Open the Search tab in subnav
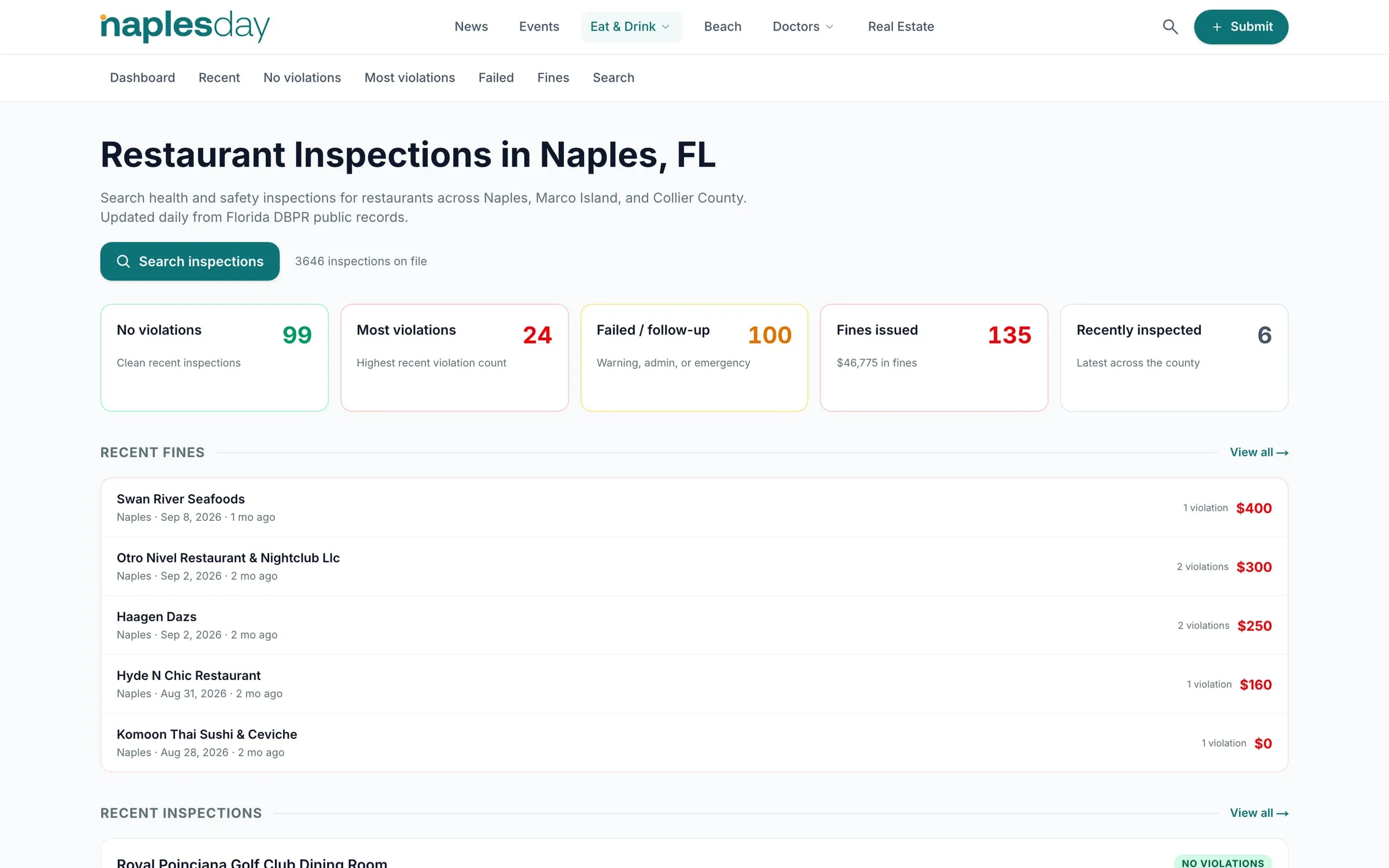The width and height of the screenshot is (1389, 868). pyautogui.click(x=613, y=78)
